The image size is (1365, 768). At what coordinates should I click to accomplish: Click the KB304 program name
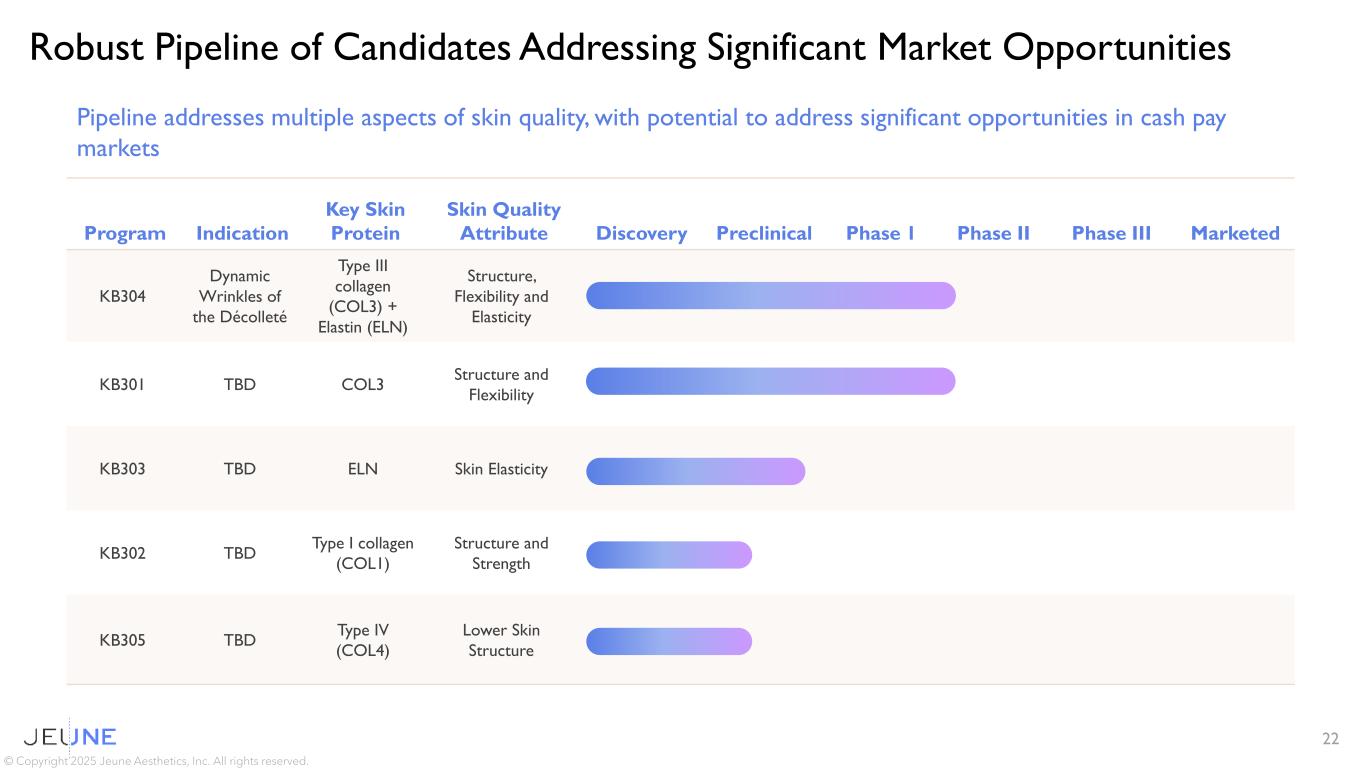123,296
